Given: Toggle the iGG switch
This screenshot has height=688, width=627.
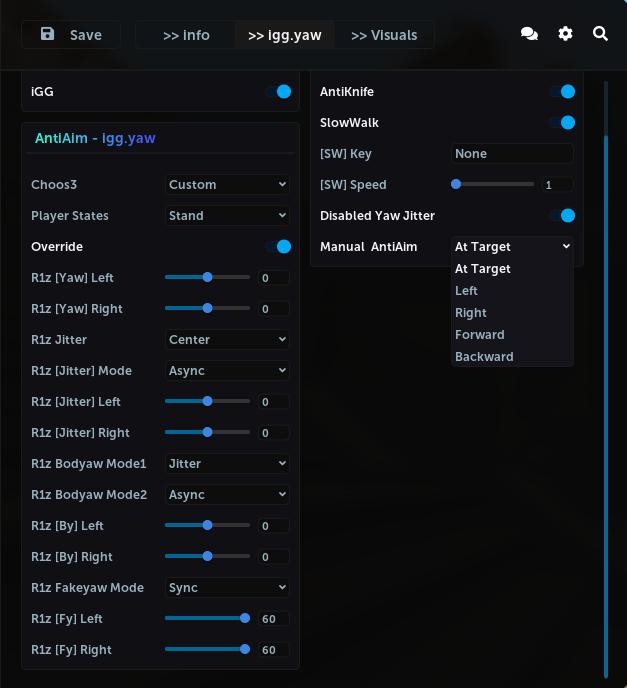Looking at the screenshot, I should pyautogui.click(x=279, y=92).
